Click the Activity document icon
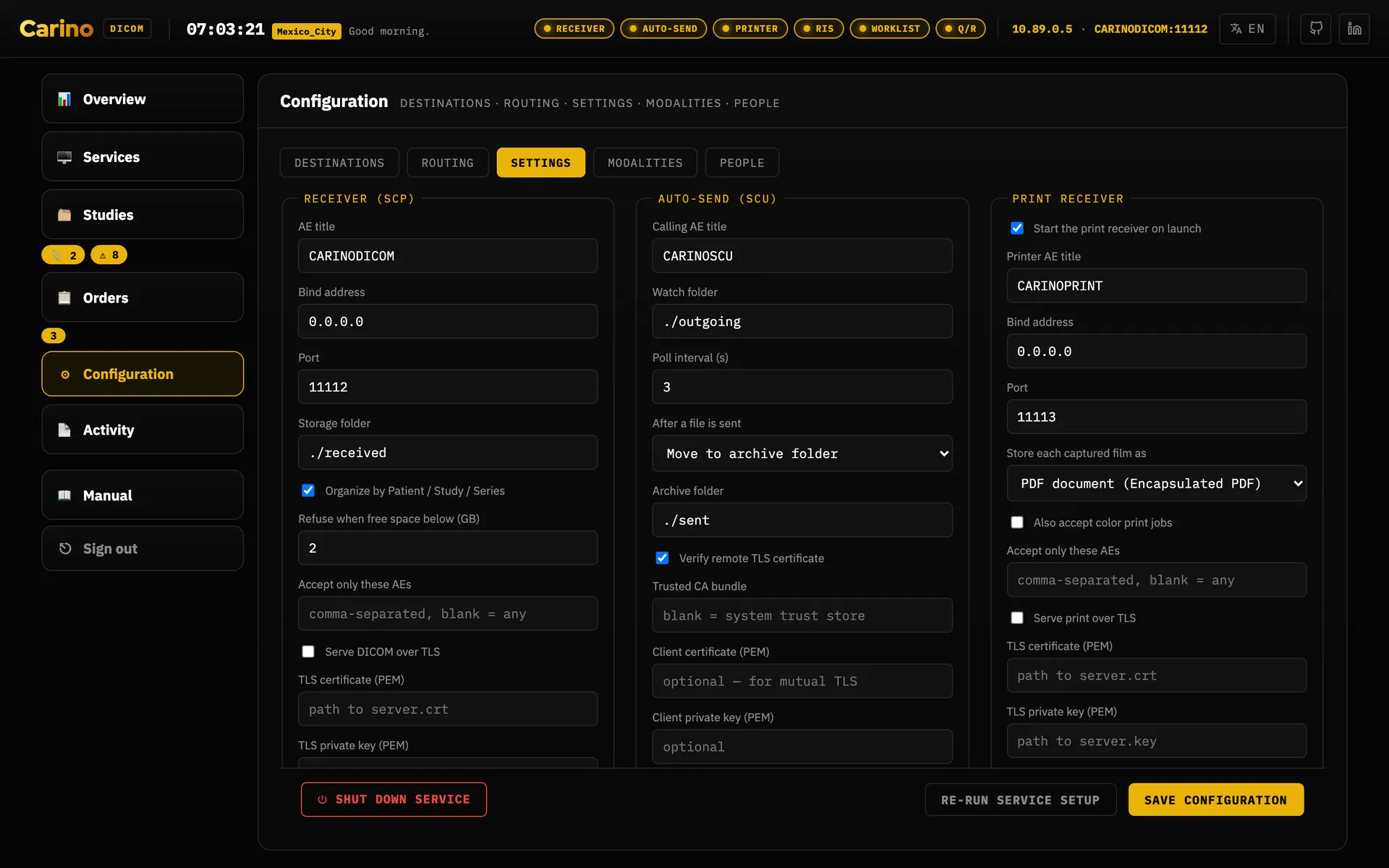This screenshot has width=1389, height=868. (64, 430)
